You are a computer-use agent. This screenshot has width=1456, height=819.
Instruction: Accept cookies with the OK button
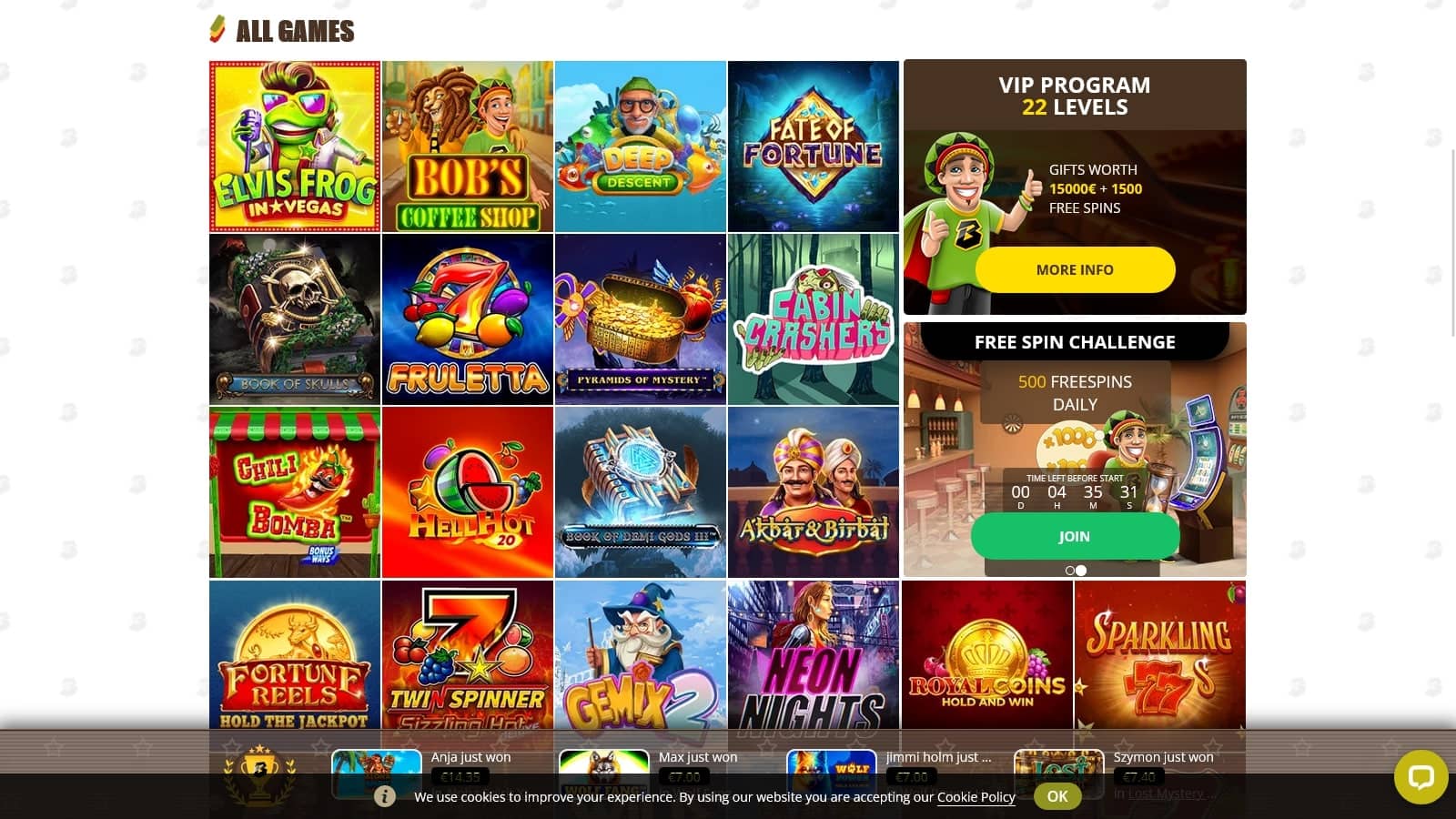point(1057,796)
